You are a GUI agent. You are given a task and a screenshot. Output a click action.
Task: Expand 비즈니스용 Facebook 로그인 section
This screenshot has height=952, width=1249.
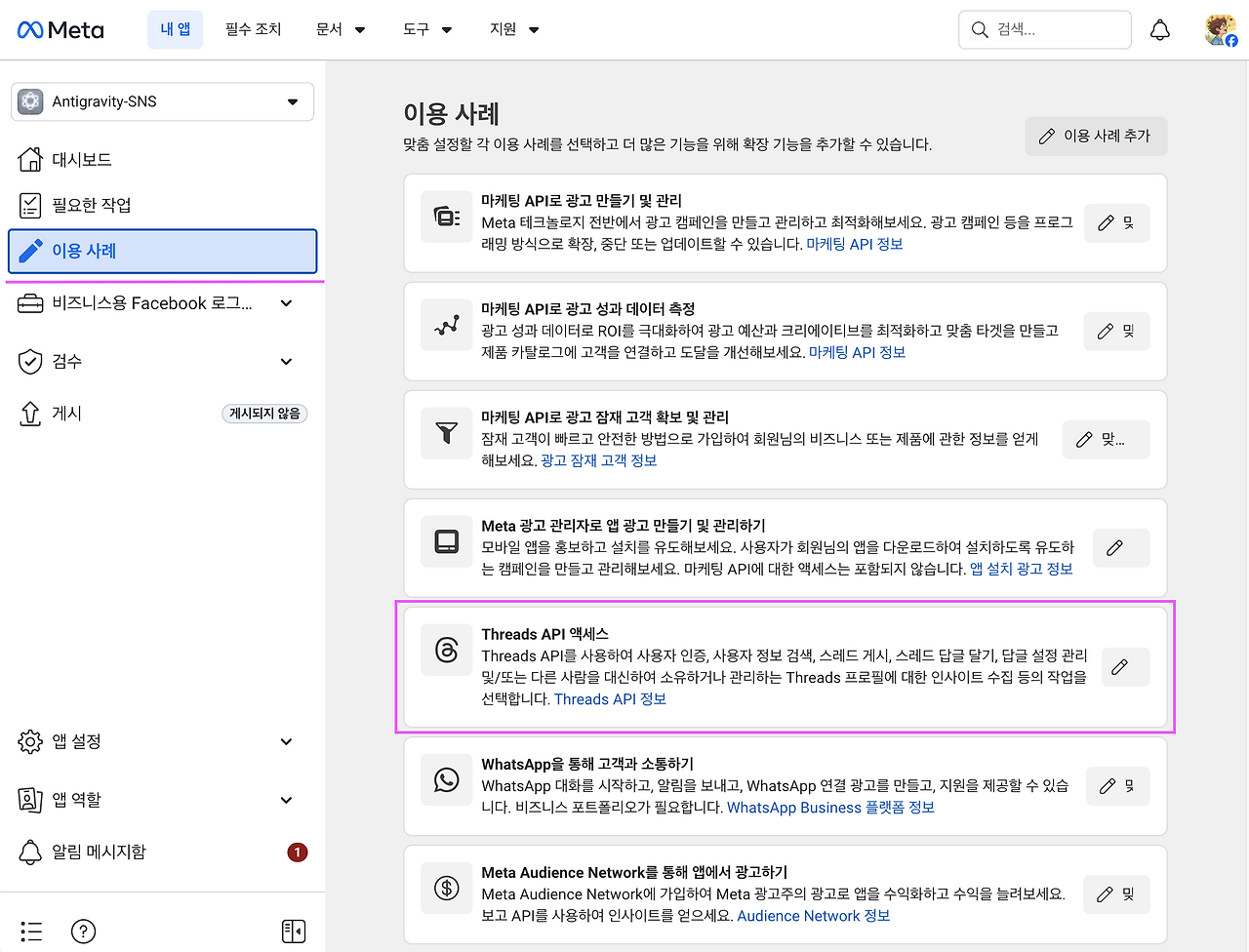tap(162, 303)
